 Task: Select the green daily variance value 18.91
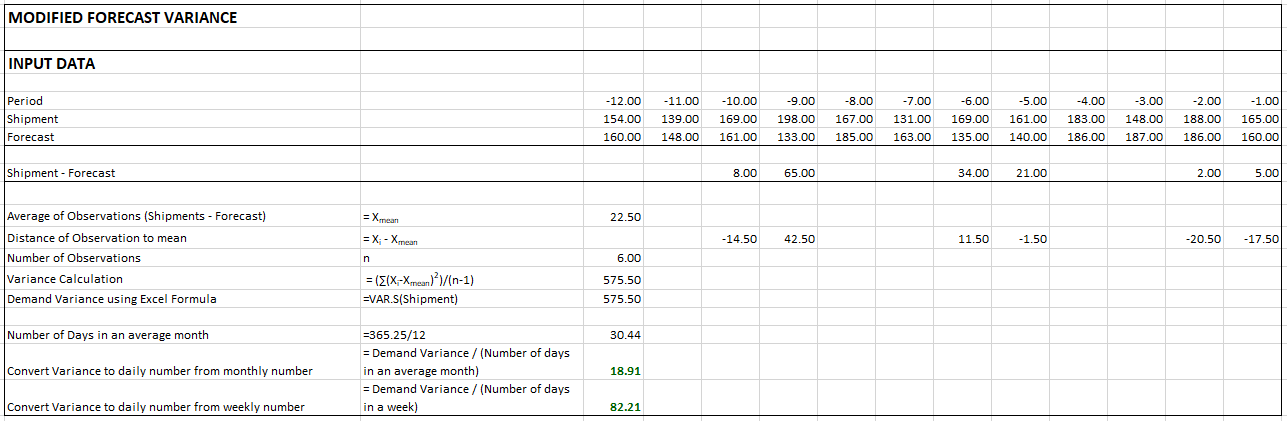[x=626, y=371]
